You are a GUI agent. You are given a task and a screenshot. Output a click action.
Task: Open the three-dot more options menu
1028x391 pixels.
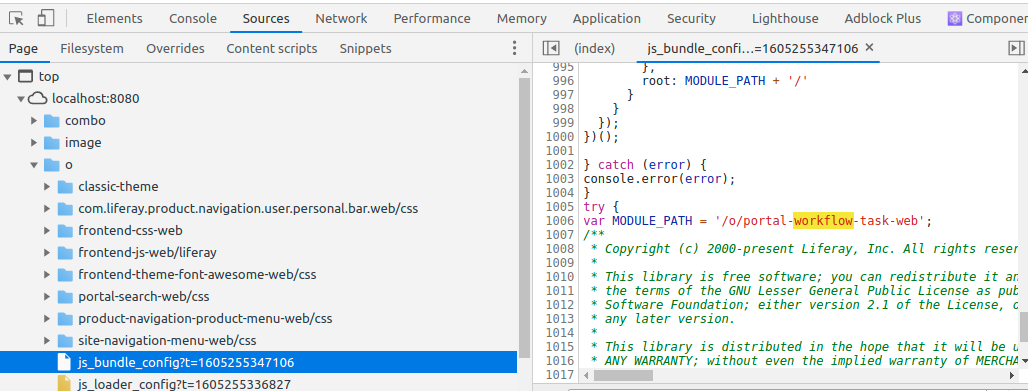(x=514, y=48)
